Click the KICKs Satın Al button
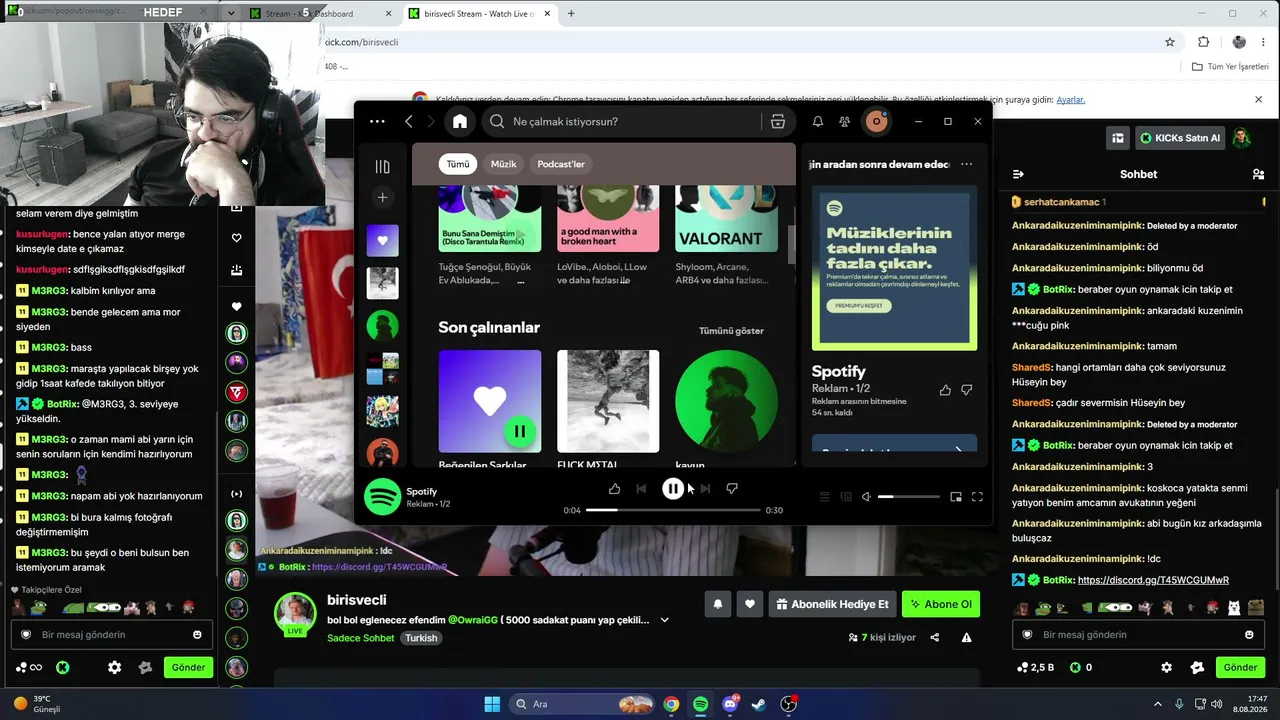The width and height of the screenshot is (1280, 720). pos(1179,138)
